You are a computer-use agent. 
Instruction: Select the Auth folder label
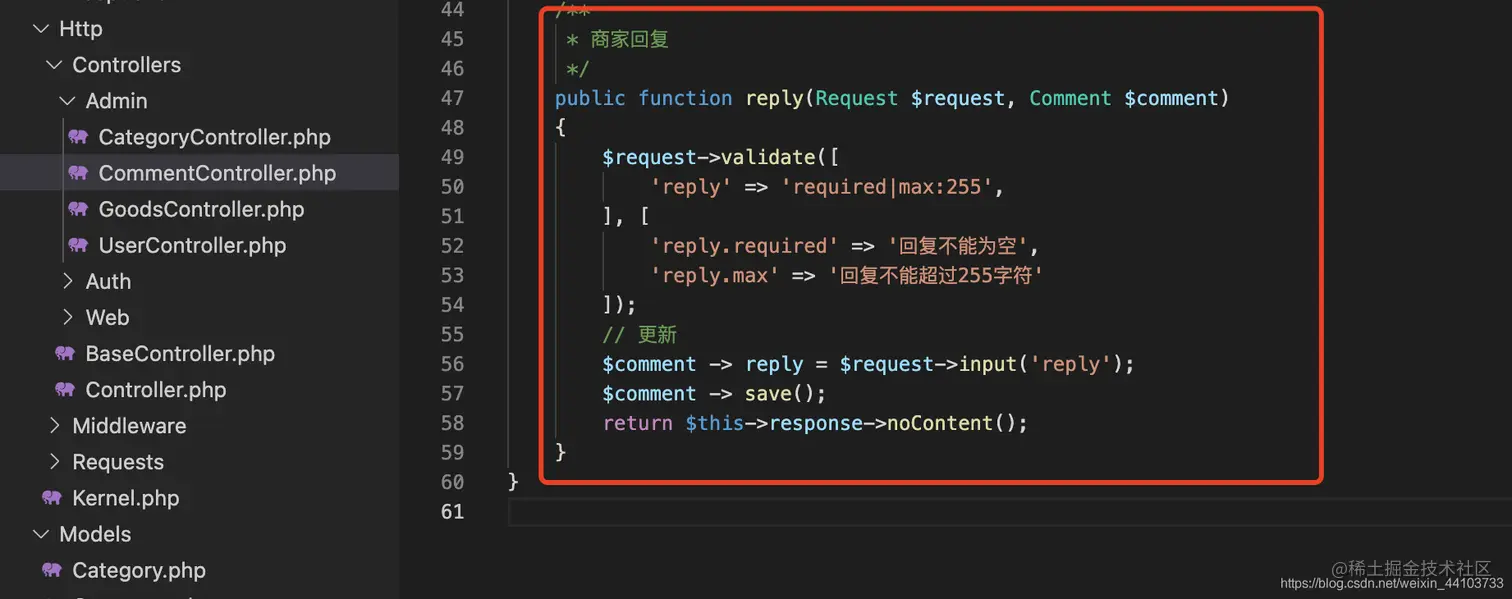[108, 281]
